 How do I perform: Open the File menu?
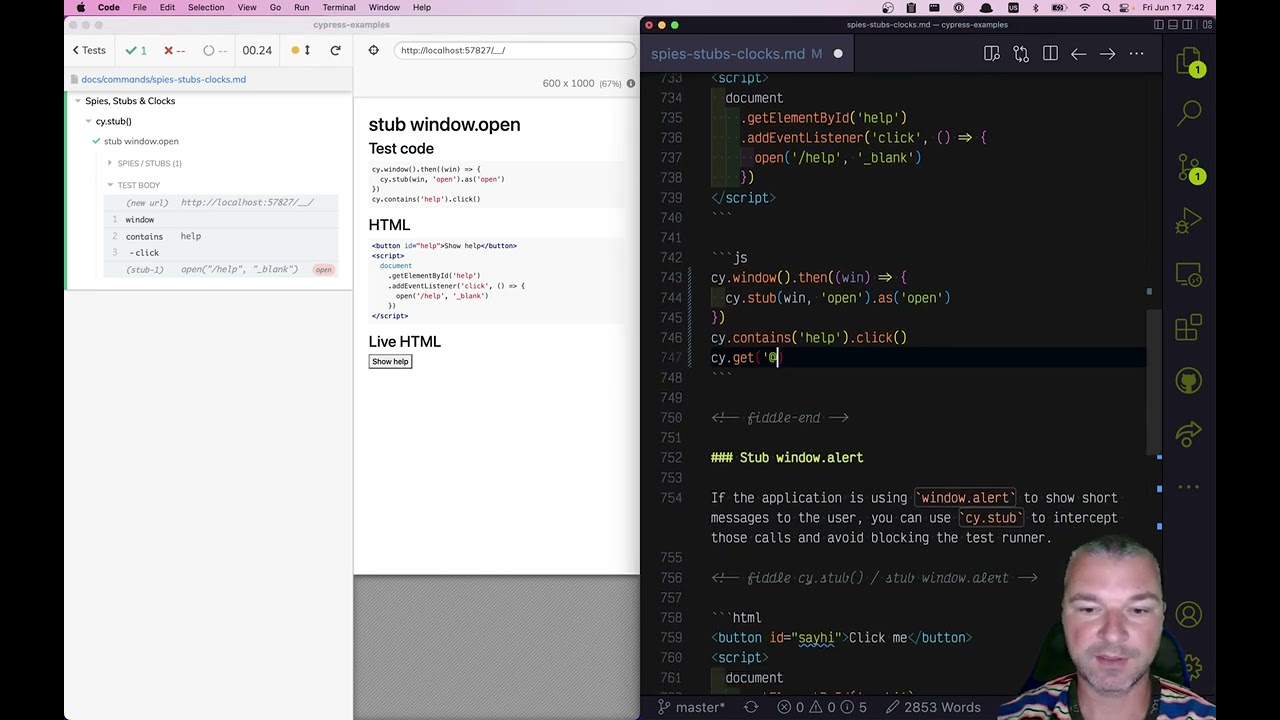(x=140, y=8)
